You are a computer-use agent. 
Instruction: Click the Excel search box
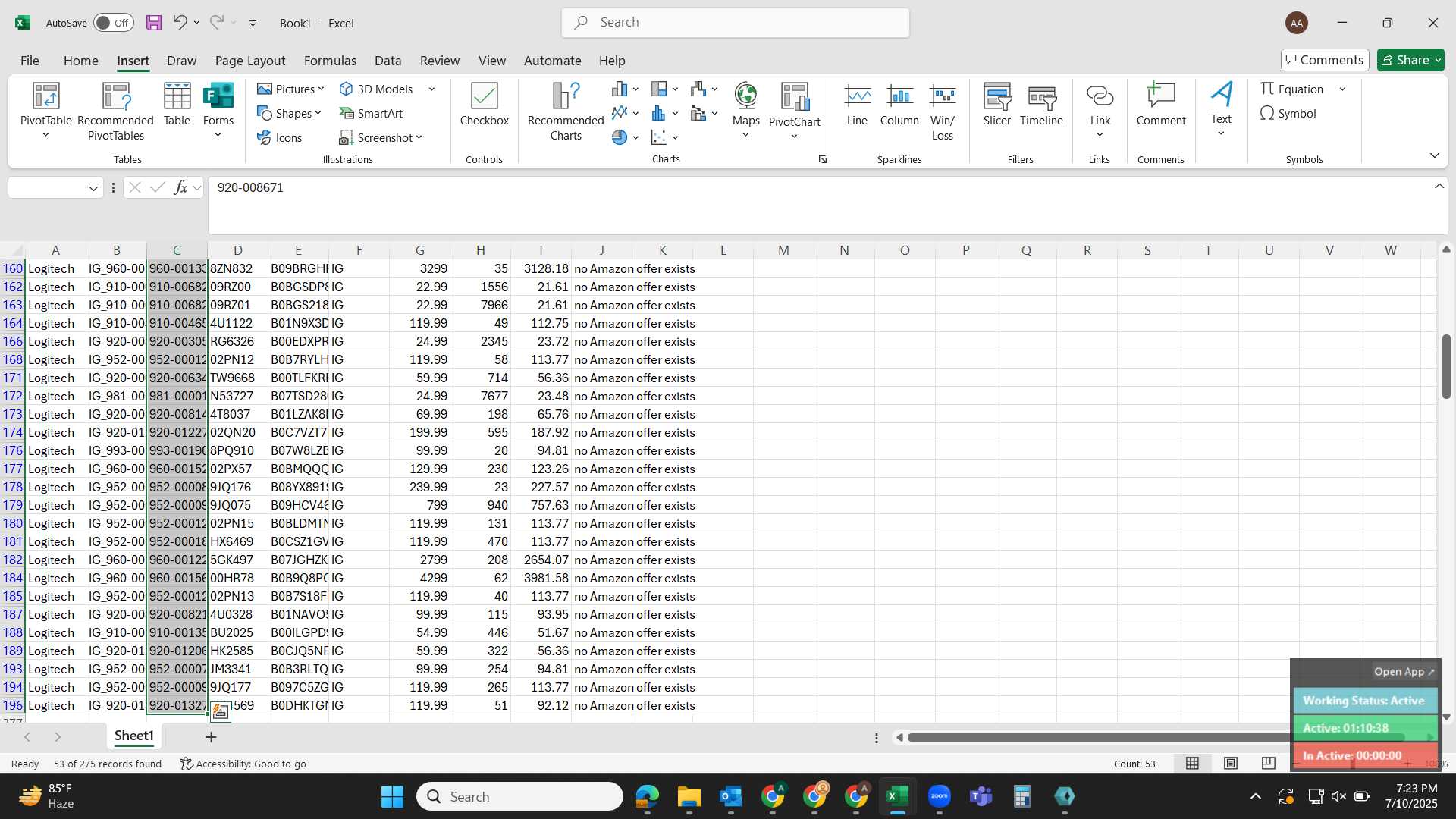pos(735,23)
